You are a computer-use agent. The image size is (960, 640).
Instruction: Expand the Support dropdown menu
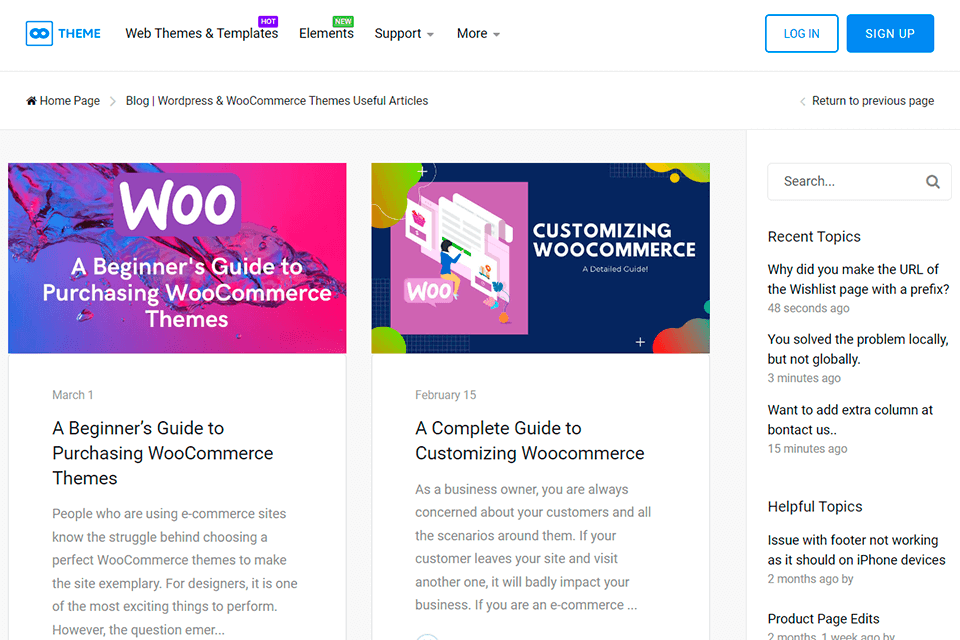coord(404,33)
